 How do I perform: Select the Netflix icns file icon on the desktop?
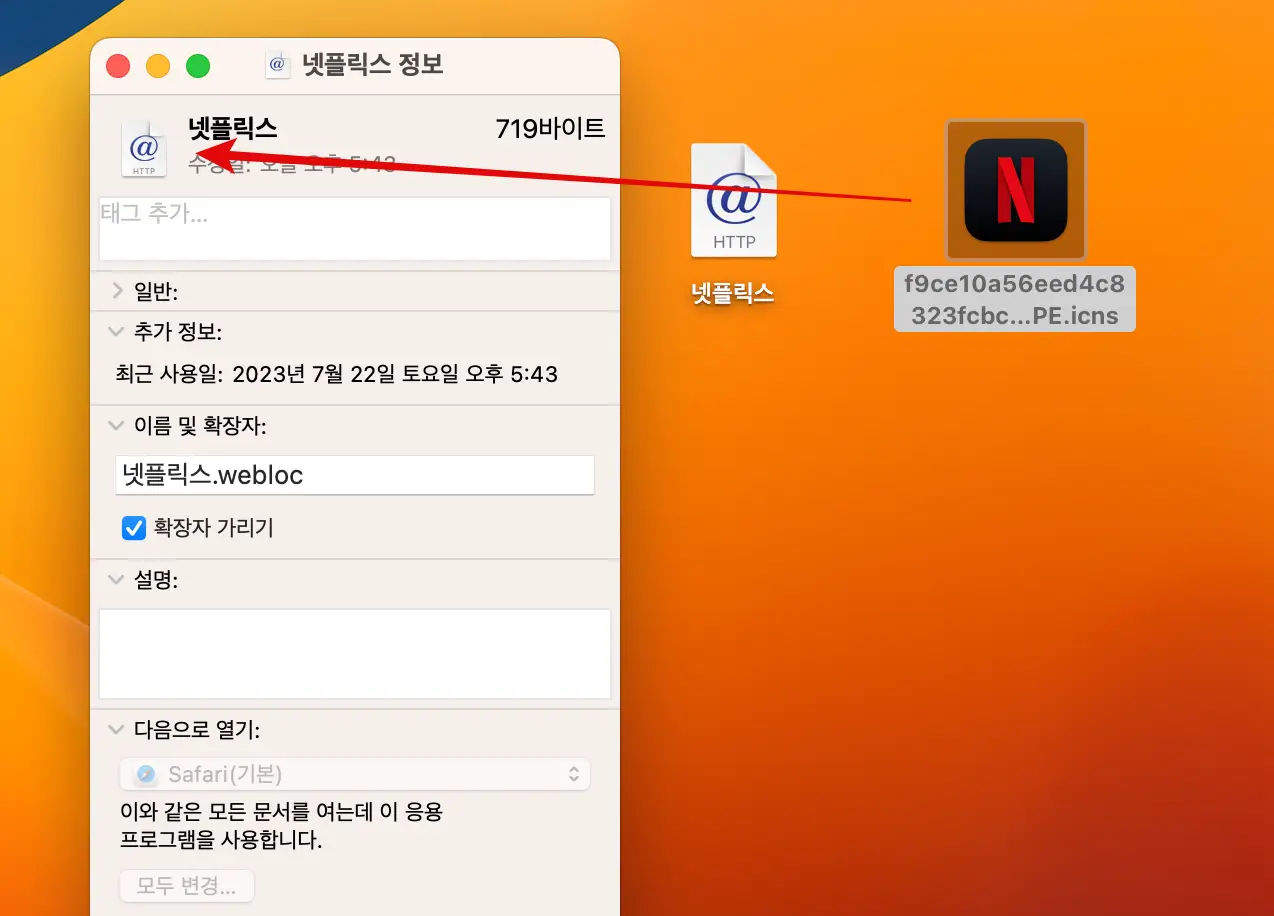tap(1016, 190)
